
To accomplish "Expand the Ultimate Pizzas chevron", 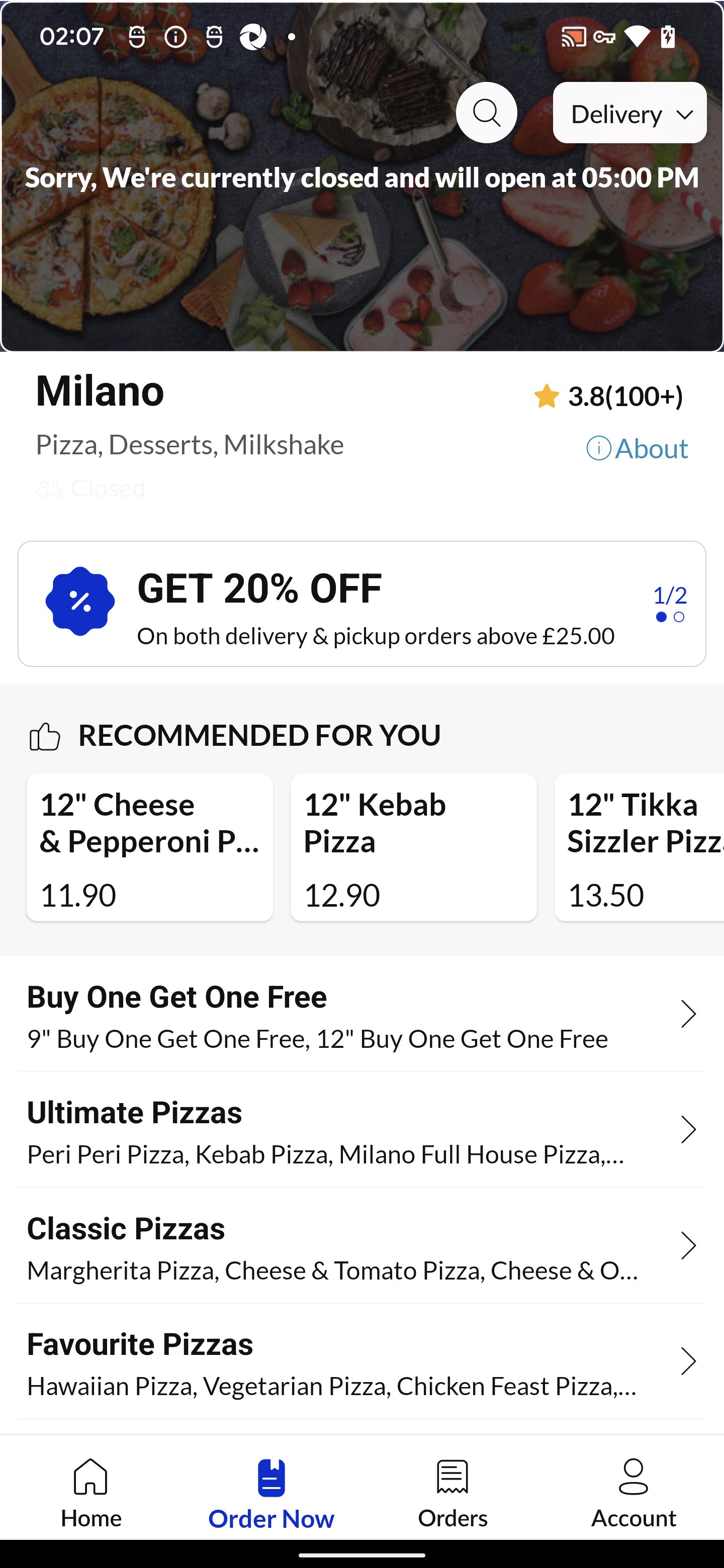I will tap(688, 1130).
